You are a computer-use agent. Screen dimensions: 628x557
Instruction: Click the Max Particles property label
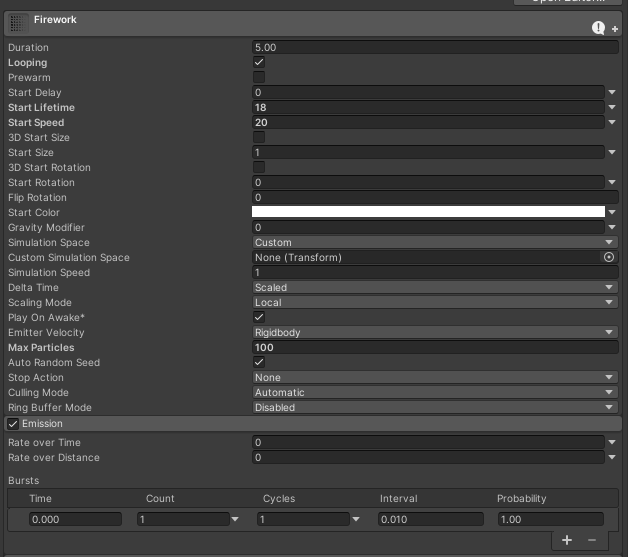pyautogui.click(x=41, y=347)
